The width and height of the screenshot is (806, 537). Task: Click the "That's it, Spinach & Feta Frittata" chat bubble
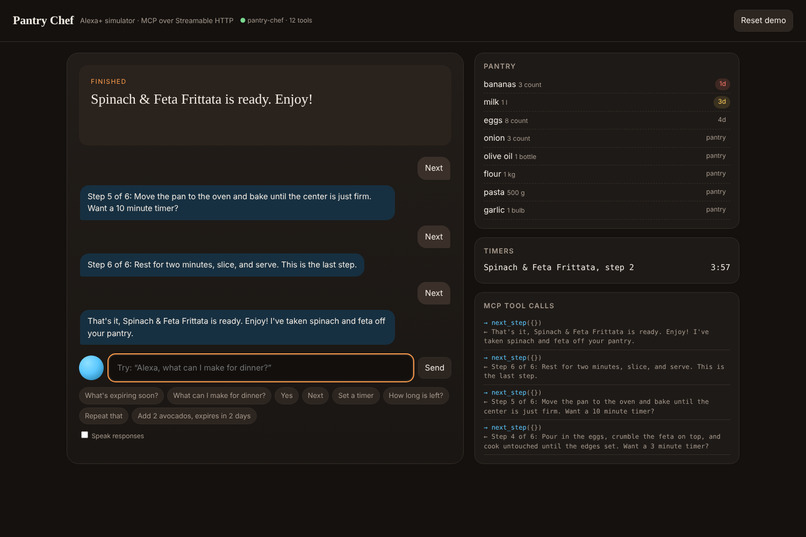click(237, 327)
